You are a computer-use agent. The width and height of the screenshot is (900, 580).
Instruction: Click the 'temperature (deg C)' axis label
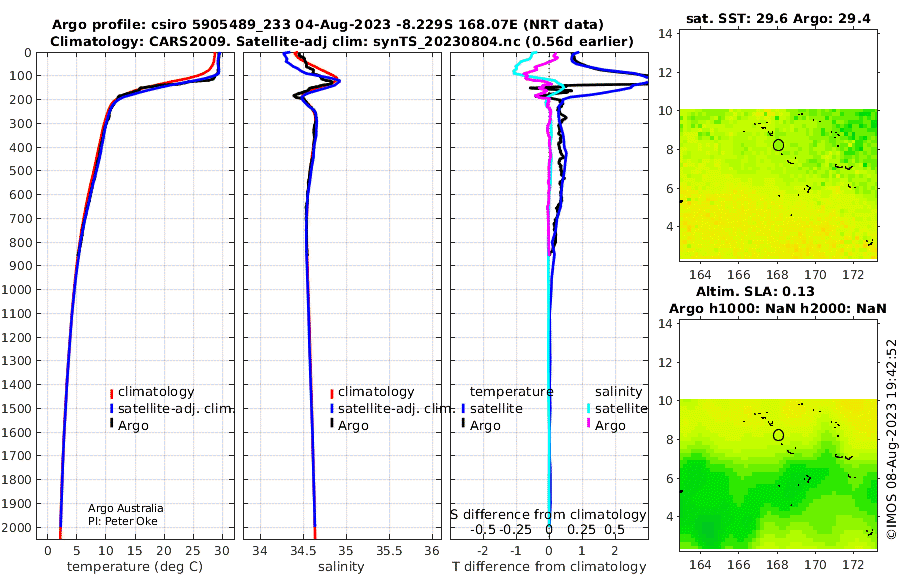point(135,567)
